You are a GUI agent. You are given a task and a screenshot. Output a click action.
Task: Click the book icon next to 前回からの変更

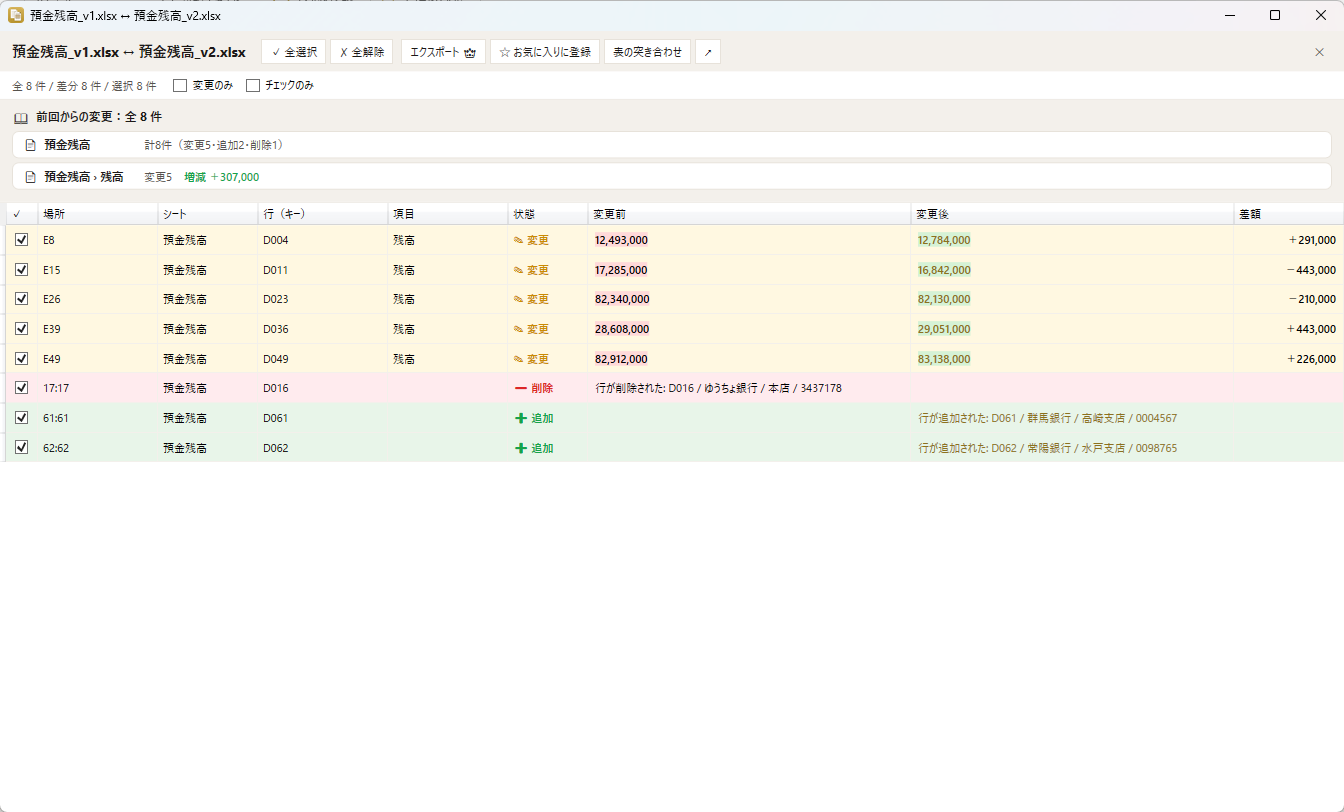point(20,117)
